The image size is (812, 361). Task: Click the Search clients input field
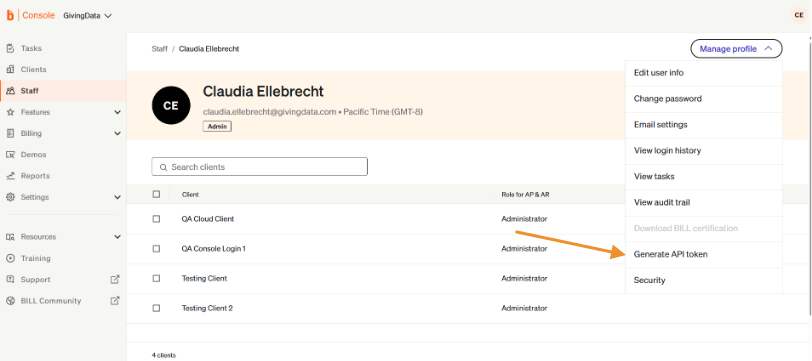(259, 167)
